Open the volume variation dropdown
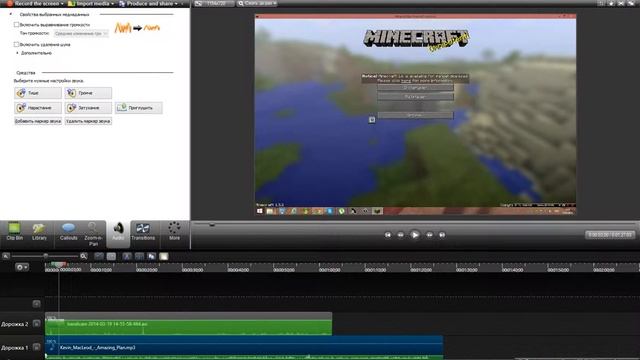This screenshot has height=360, width=640. pos(81,34)
